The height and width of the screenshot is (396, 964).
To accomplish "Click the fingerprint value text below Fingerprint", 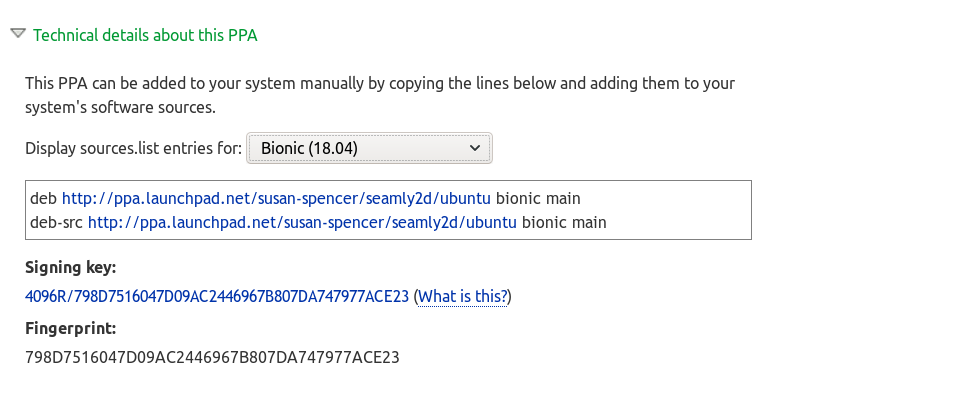I will coord(212,357).
